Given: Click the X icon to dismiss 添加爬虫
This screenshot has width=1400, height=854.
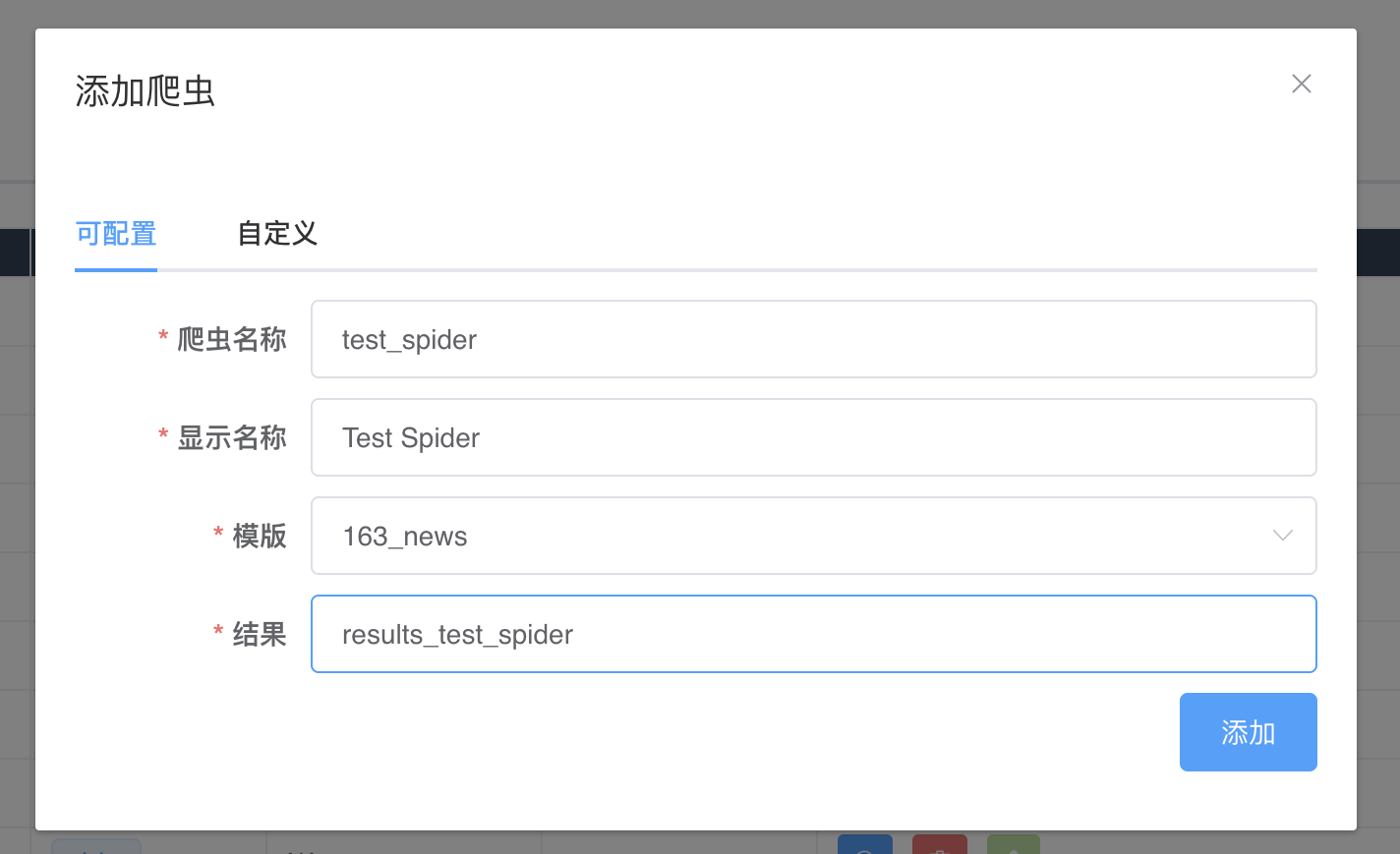Looking at the screenshot, I should coord(1301,84).
